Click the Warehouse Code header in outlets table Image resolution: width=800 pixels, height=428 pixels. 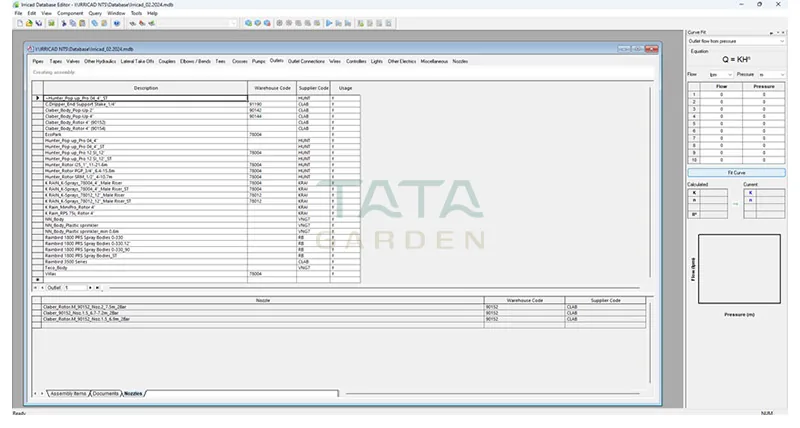(x=272, y=88)
